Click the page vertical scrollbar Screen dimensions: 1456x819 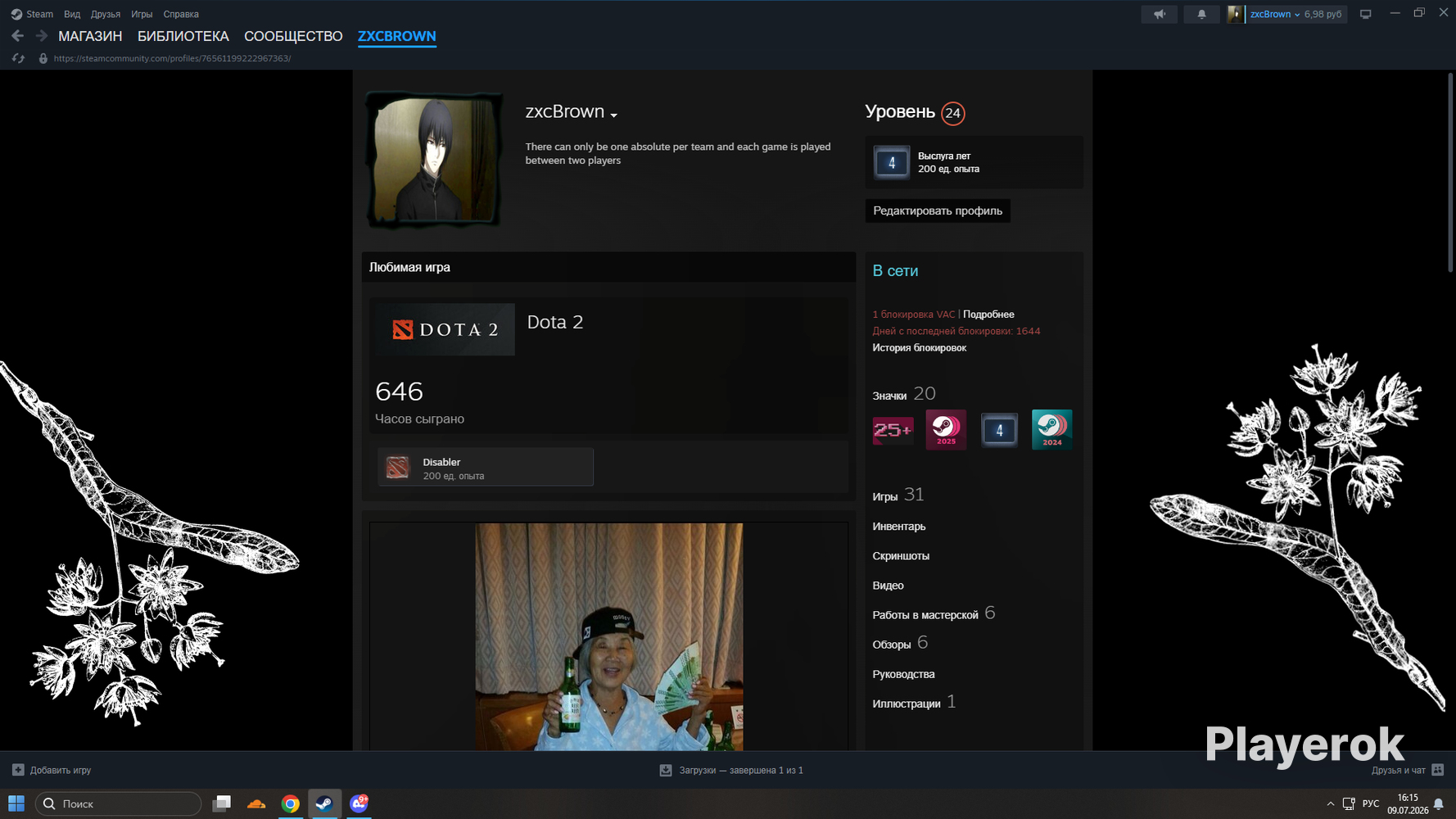1450,172
